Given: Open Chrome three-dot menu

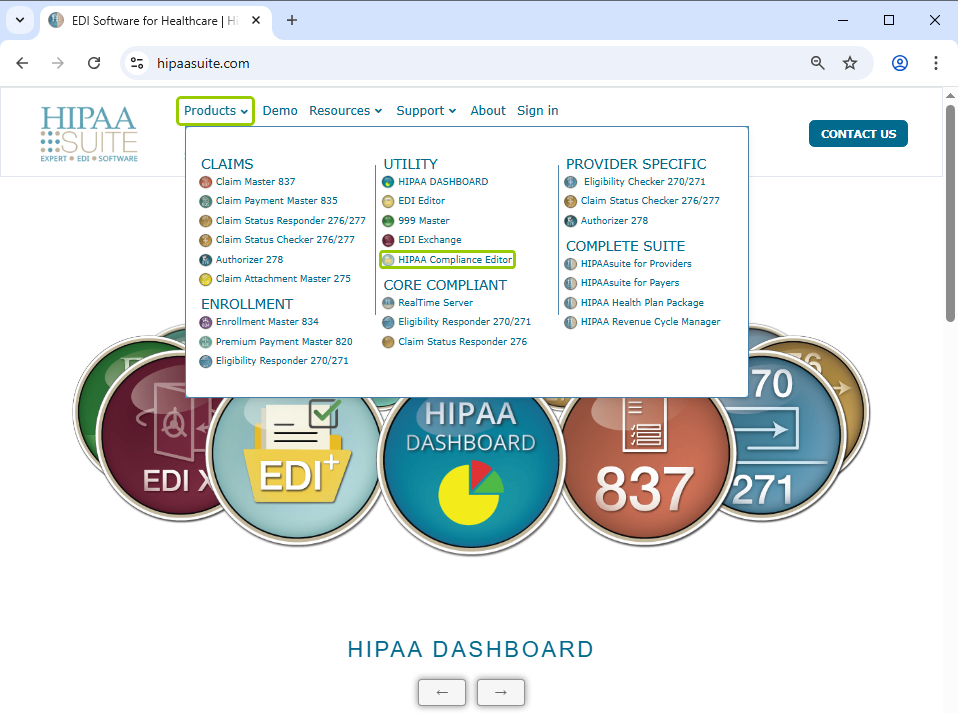Looking at the screenshot, I should coord(935,63).
